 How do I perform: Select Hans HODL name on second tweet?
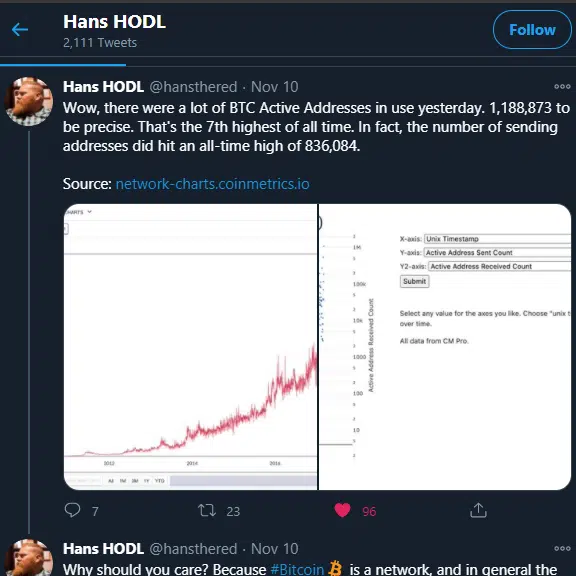click(103, 549)
